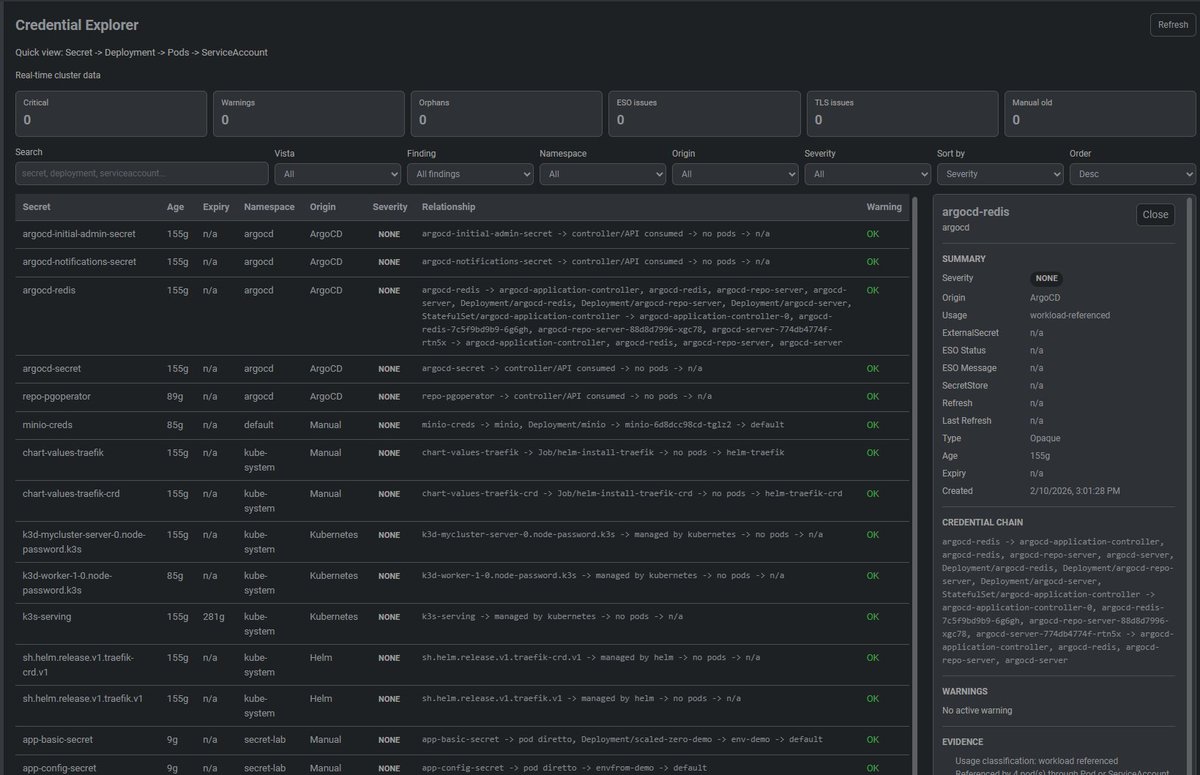Screen dimensions: 1200x775
Task: Open the Origin filter dropdown
Action: (735, 174)
